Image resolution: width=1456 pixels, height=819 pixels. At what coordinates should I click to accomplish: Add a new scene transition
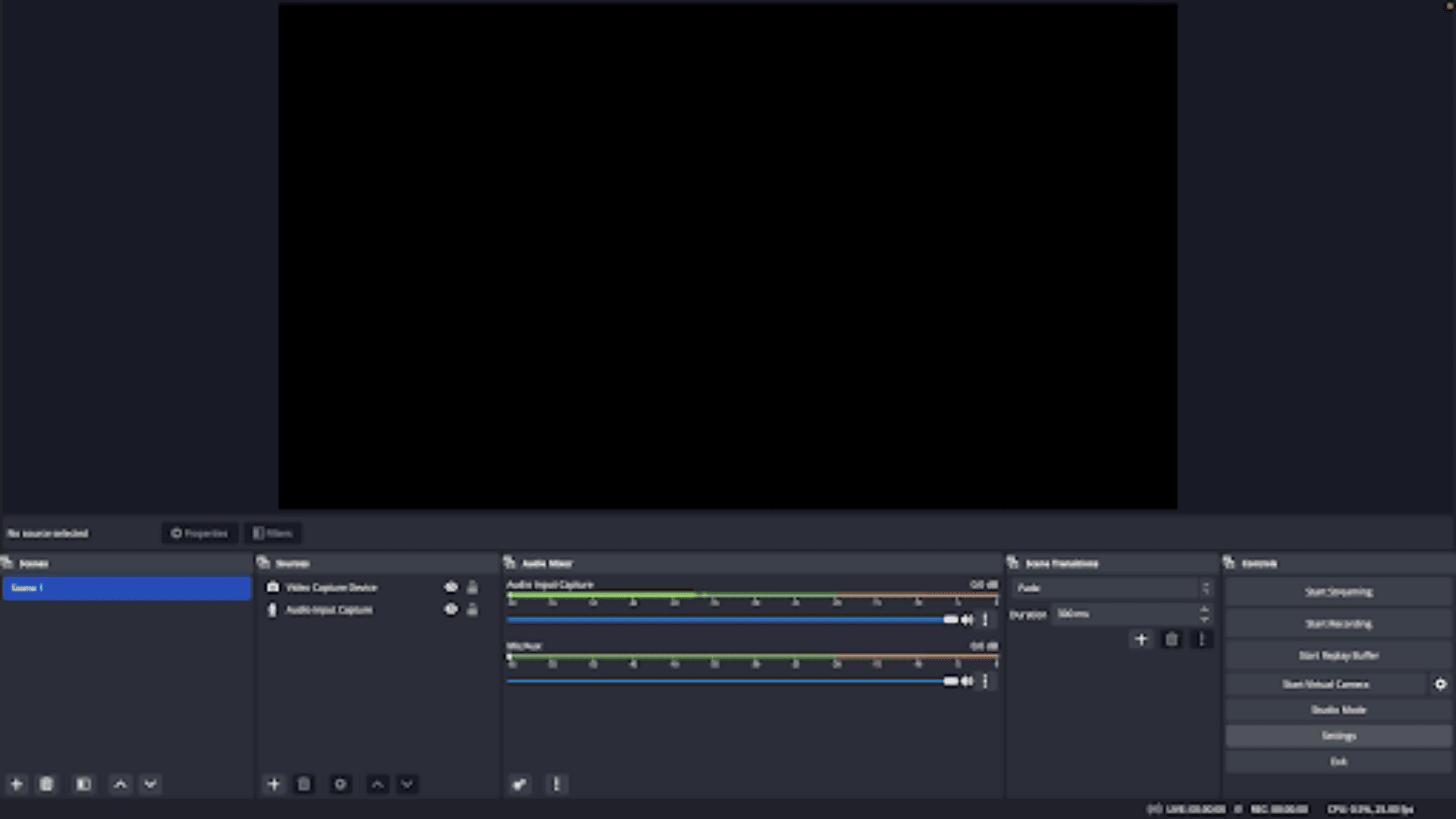point(1141,639)
